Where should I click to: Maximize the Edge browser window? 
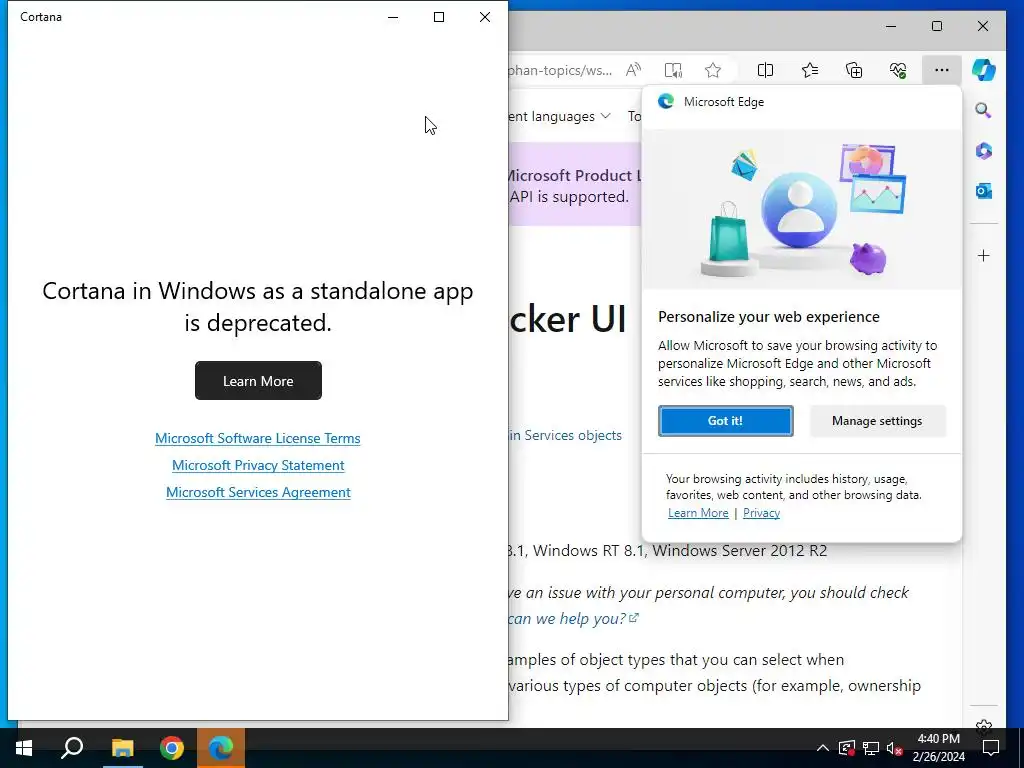936,26
